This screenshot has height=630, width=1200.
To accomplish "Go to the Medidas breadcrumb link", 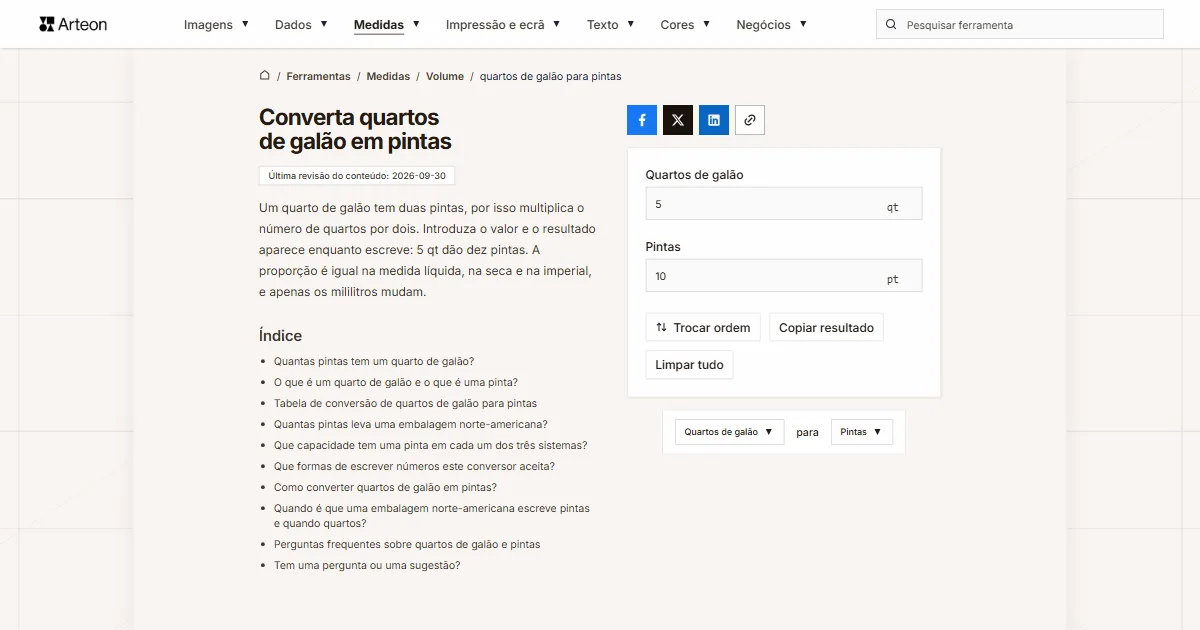I will coord(388,76).
